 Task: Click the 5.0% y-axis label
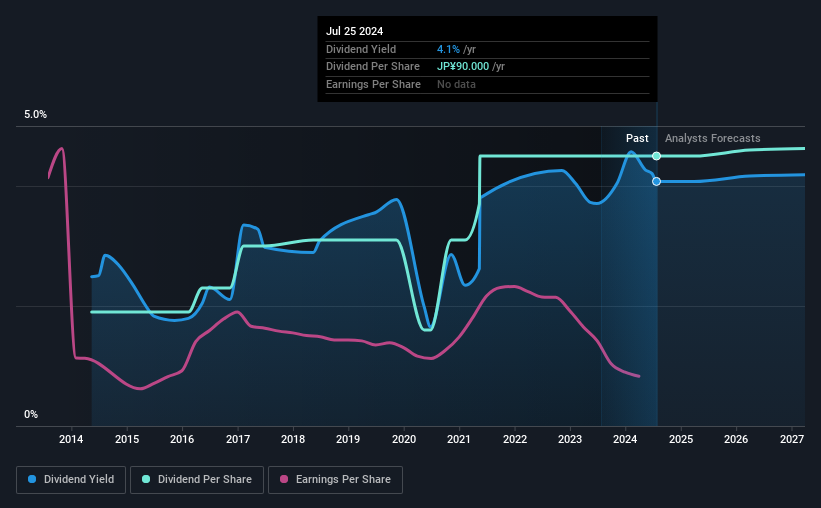point(36,114)
